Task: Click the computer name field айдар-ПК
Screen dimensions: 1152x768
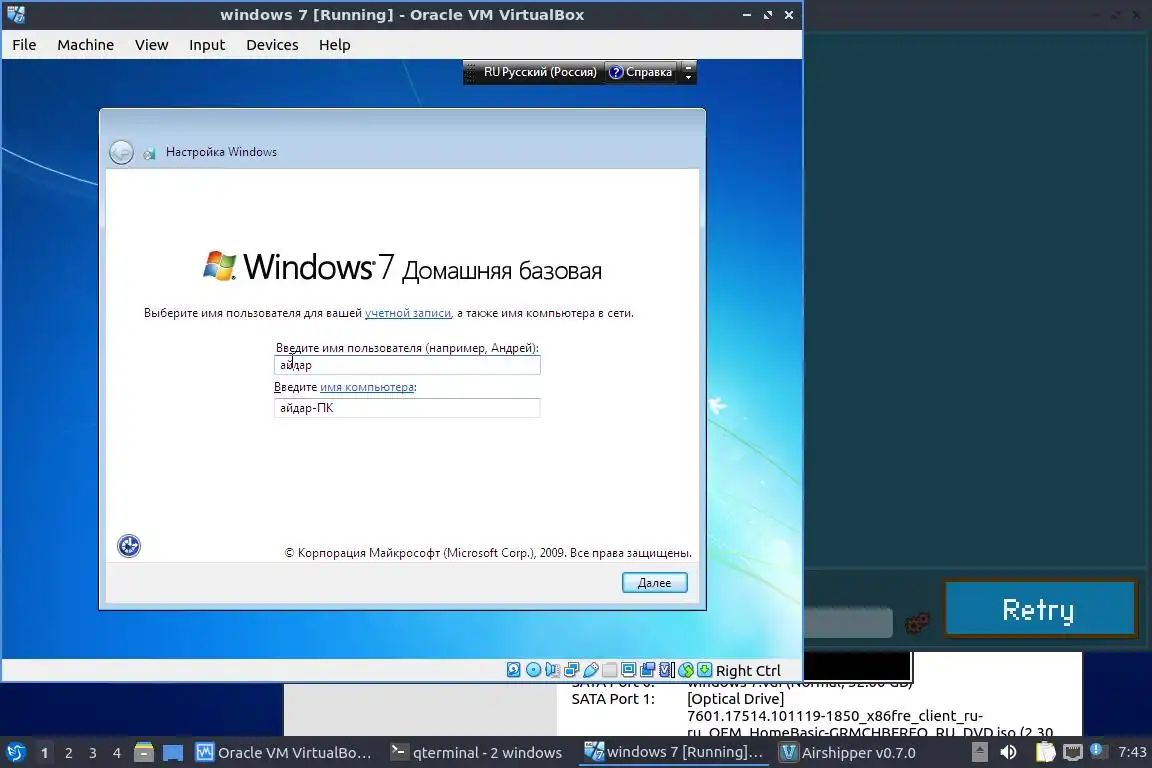Action: [x=407, y=408]
